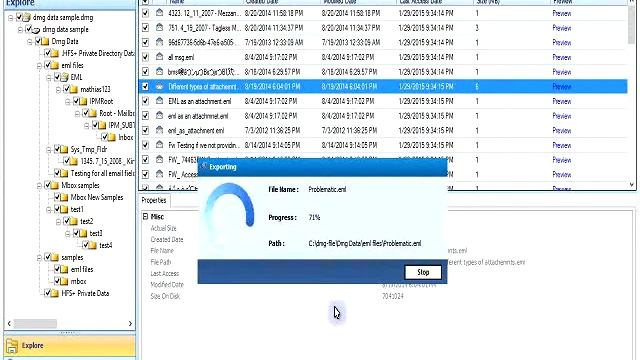Open Preview for the 4323. 12_11_2007 file
Image resolution: width=640 pixels, height=360 pixels.
point(561,13)
